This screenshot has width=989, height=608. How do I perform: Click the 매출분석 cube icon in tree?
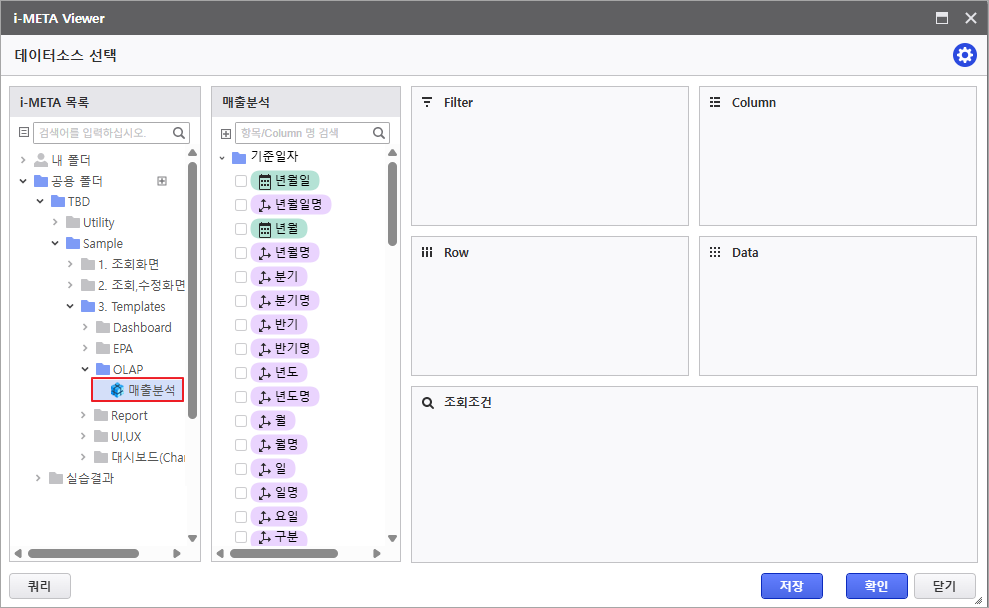(117, 390)
